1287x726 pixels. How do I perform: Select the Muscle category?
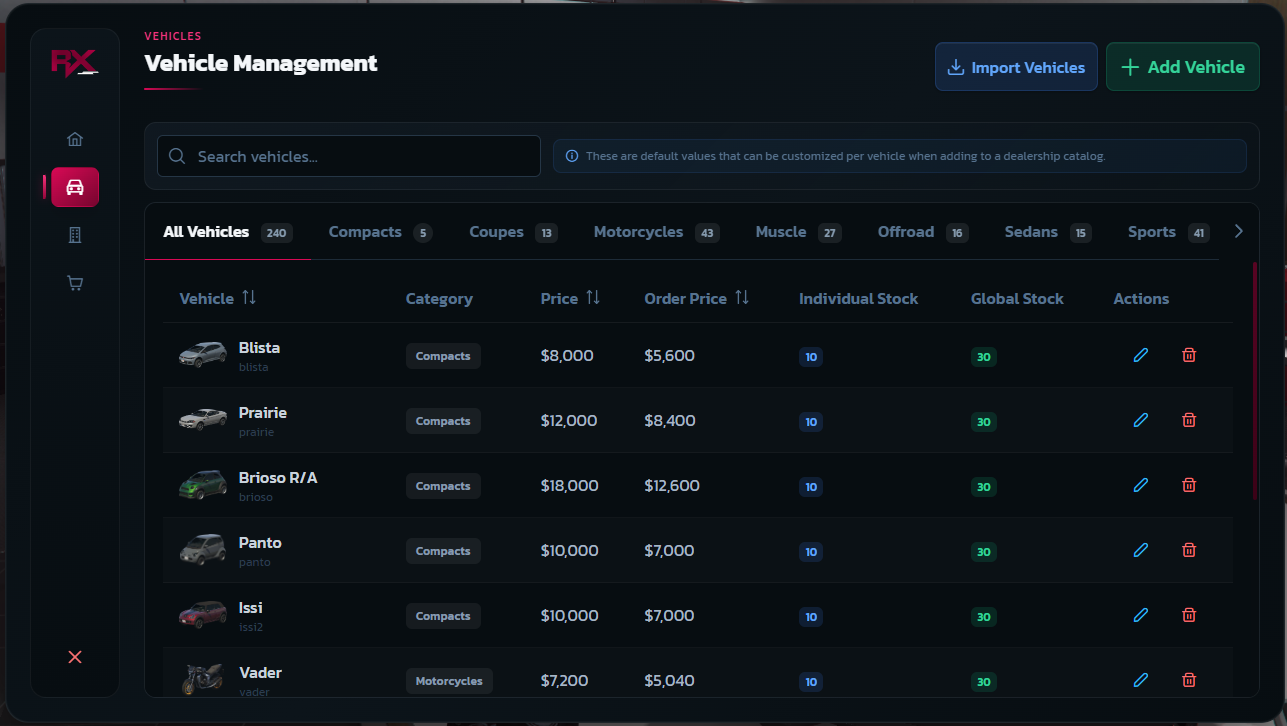coord(780,231)
